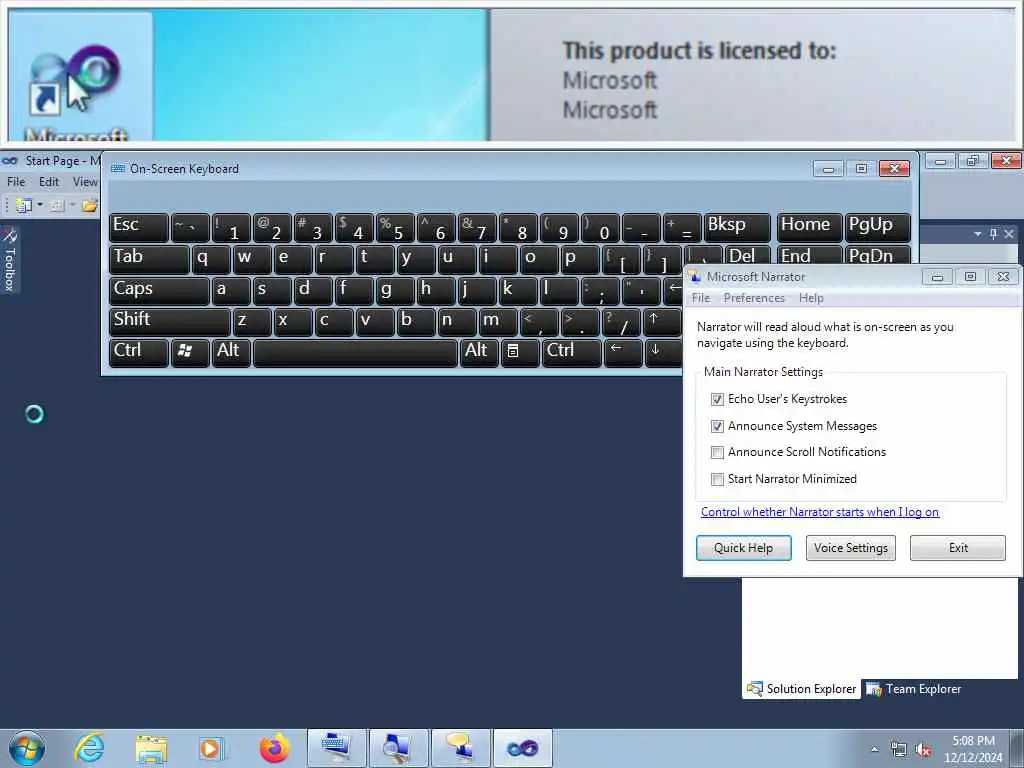Open Windows Explorer from the taskbar

pos(151,748)
